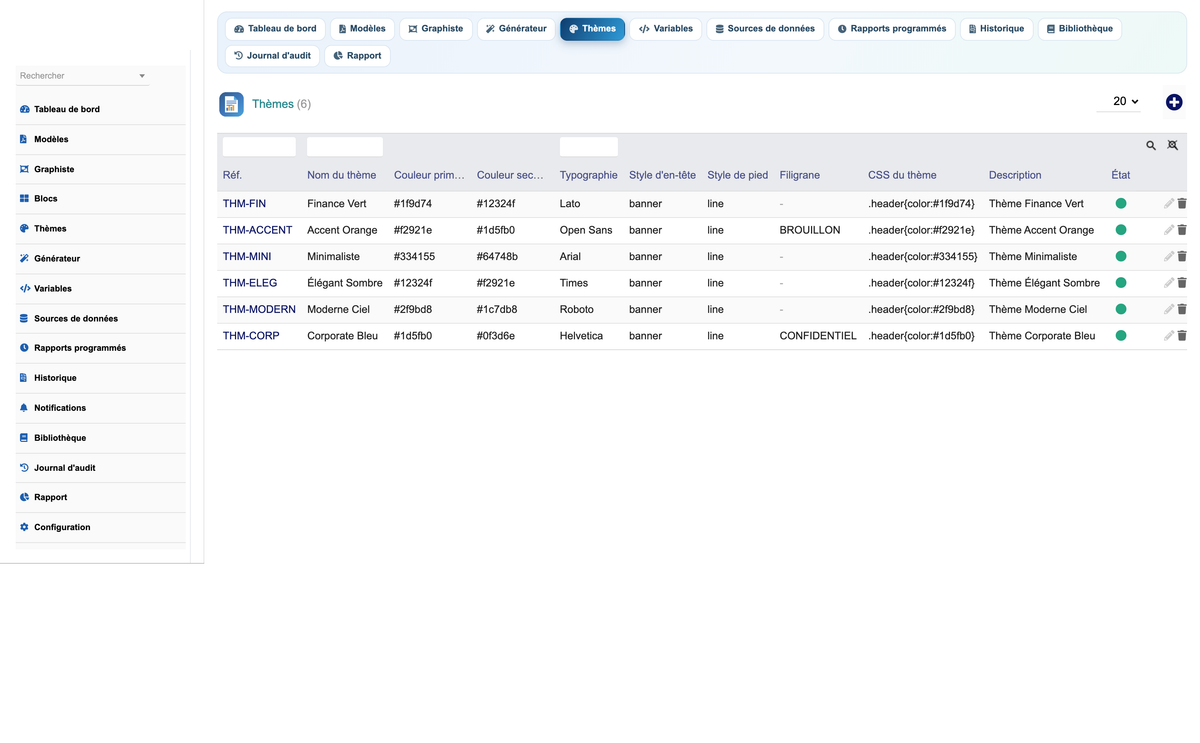Viewport: 1200px width, 743px height.
Task: Expand the sidebar Rechercher dropdown arrow
Action: click(142, 76)
